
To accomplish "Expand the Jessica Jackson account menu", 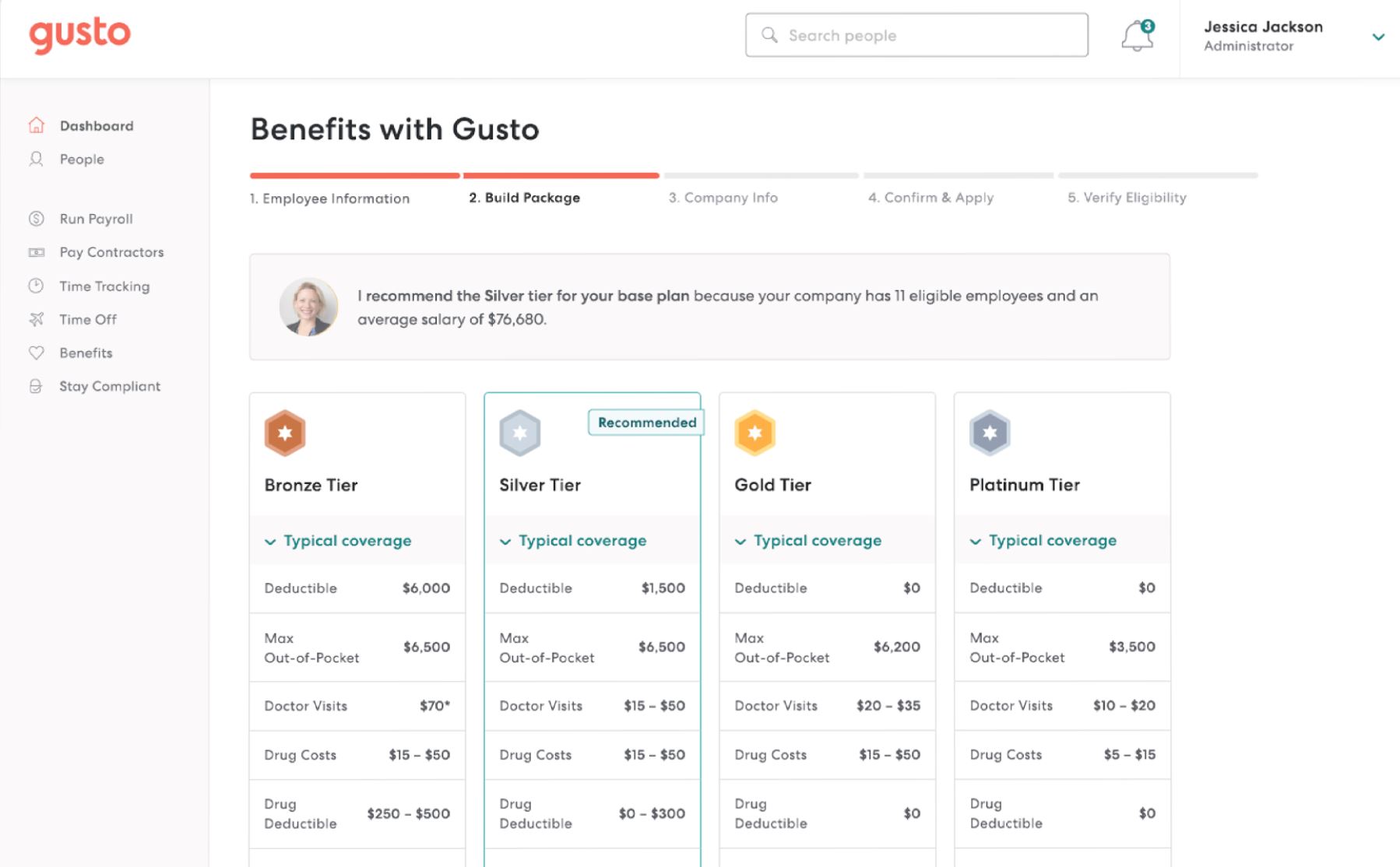I will click(x=1378, y=36).
